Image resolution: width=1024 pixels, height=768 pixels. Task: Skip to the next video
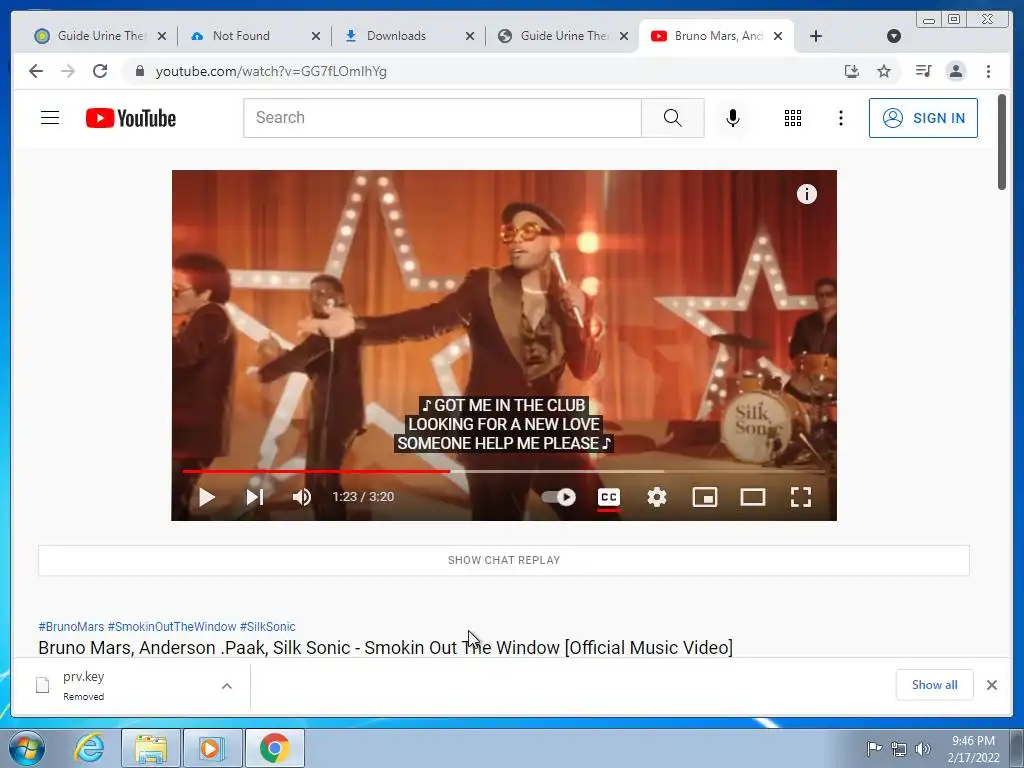(255, 497)
